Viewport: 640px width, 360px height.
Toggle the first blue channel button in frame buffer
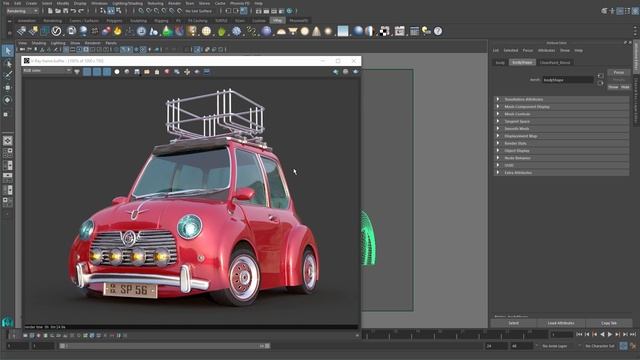tap(87, 72)
